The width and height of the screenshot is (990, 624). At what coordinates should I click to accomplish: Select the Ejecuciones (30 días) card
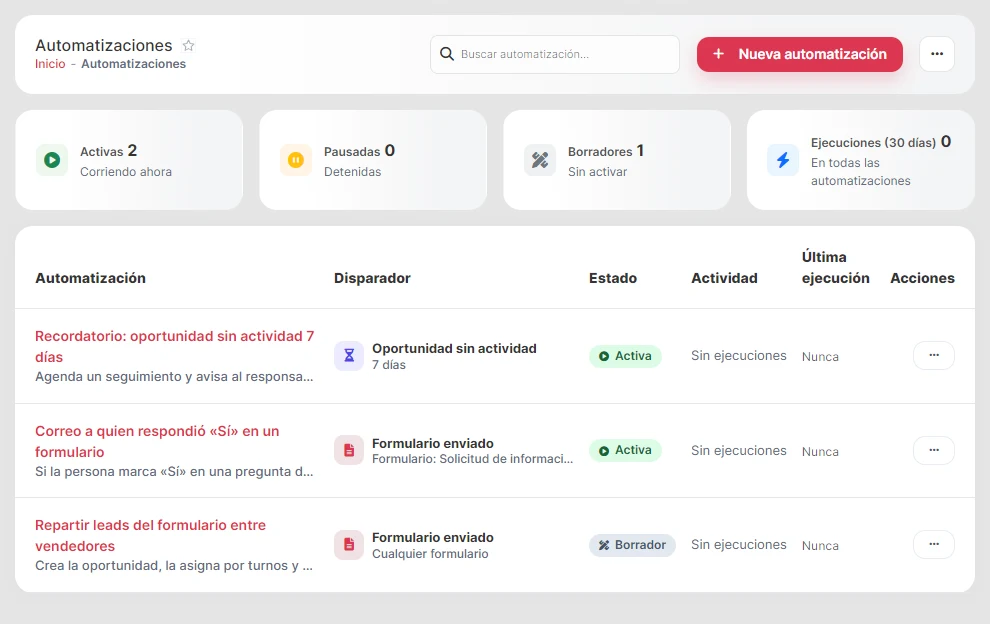[861, 160]
